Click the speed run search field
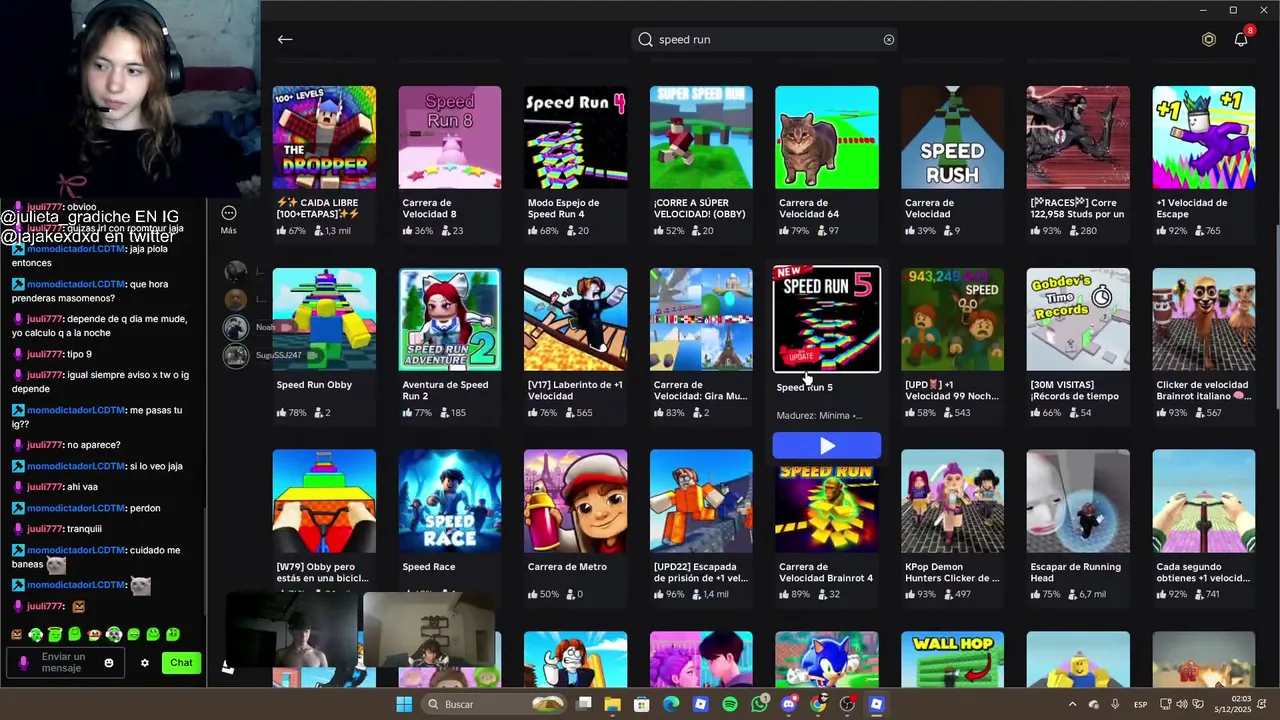Screen dimensions: 1280x720 tap(767, 39)
